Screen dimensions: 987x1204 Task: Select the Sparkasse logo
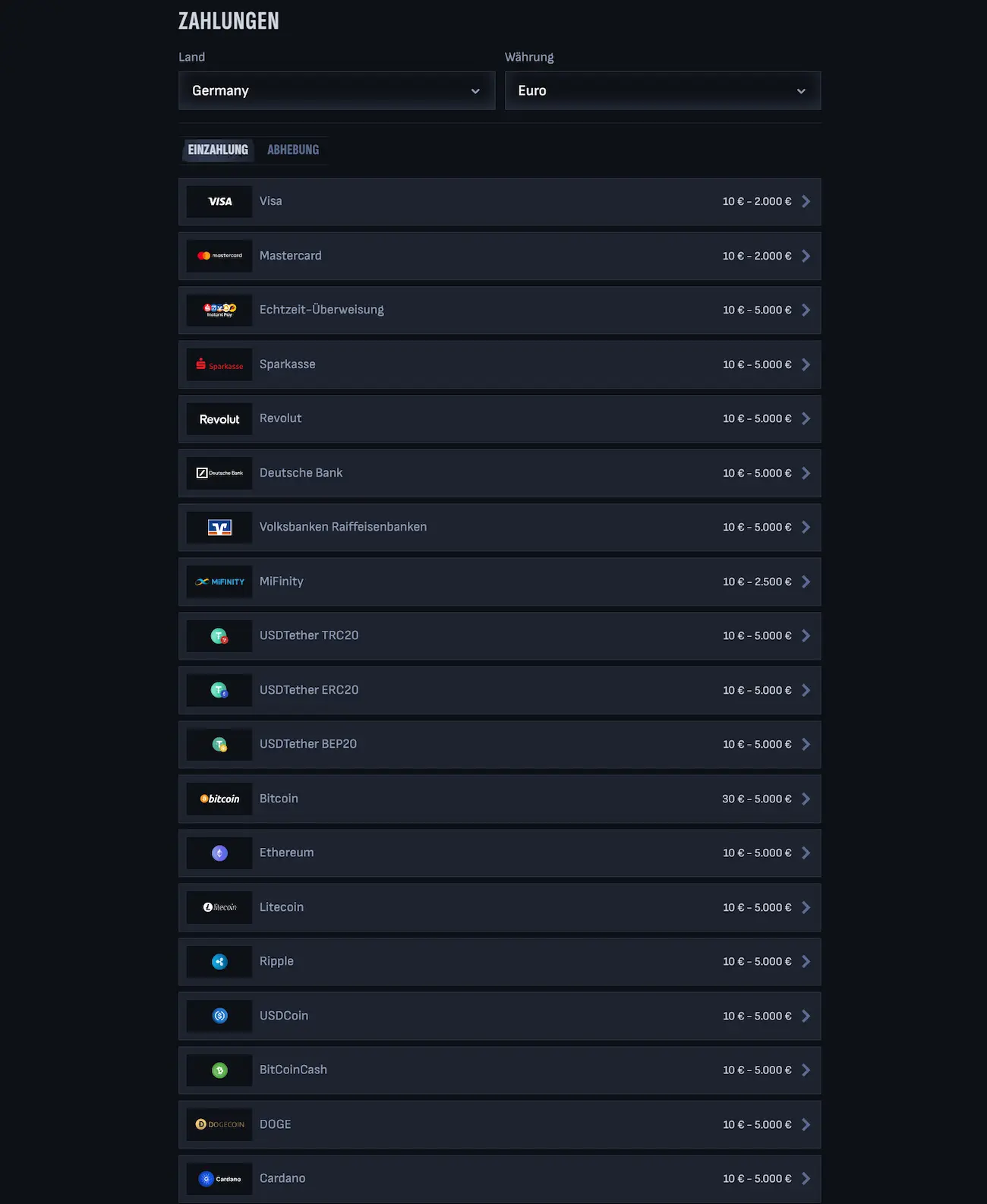219,364
